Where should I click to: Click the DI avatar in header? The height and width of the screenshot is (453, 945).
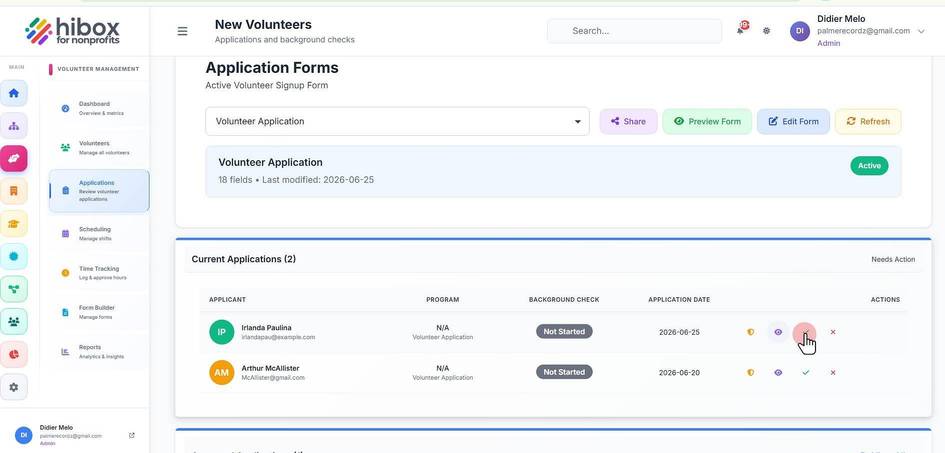pyautogui.click(x=800, y=31)
